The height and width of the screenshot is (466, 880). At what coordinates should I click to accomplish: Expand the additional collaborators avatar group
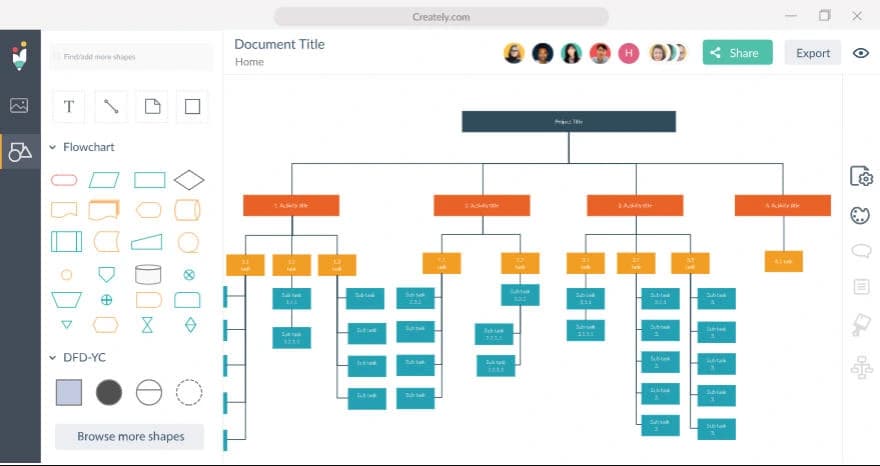(667, 53)
